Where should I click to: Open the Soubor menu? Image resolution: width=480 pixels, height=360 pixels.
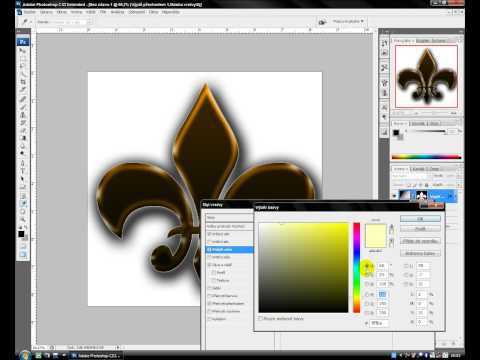[x=30, y=12]
